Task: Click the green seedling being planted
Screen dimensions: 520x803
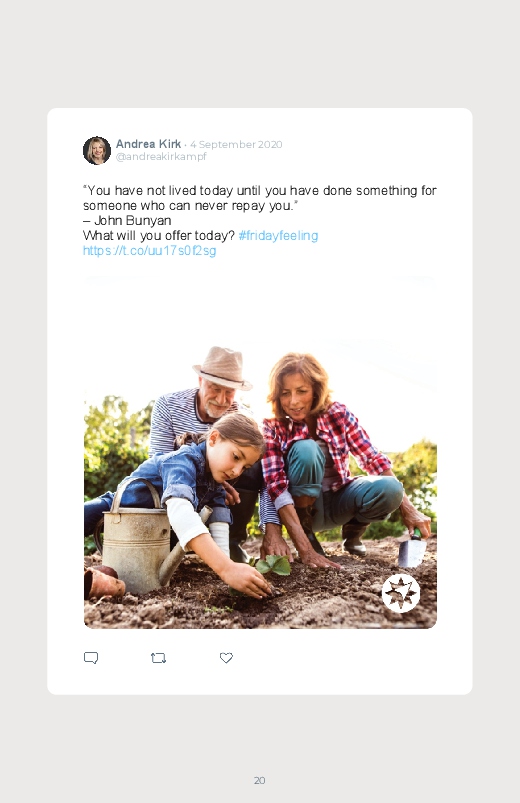Action: coord(272,565)
